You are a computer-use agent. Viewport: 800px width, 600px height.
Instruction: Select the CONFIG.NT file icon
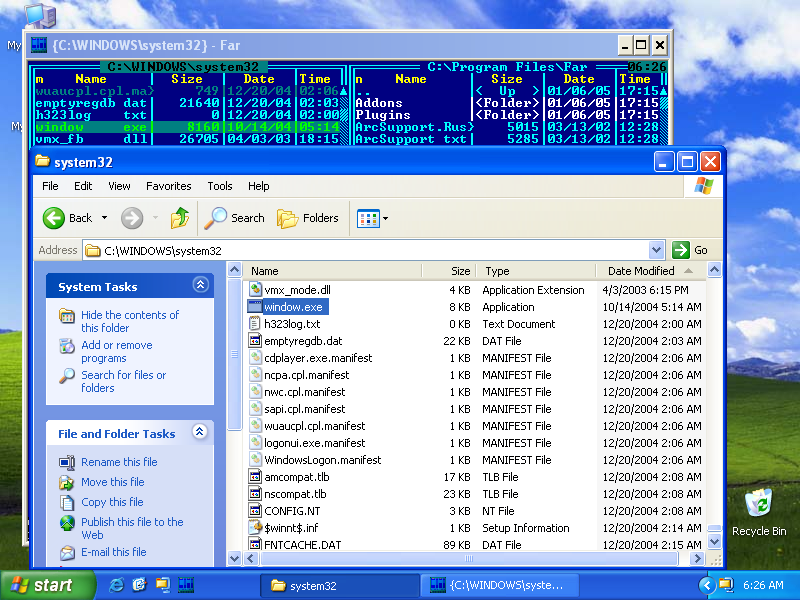coord(255,511)
